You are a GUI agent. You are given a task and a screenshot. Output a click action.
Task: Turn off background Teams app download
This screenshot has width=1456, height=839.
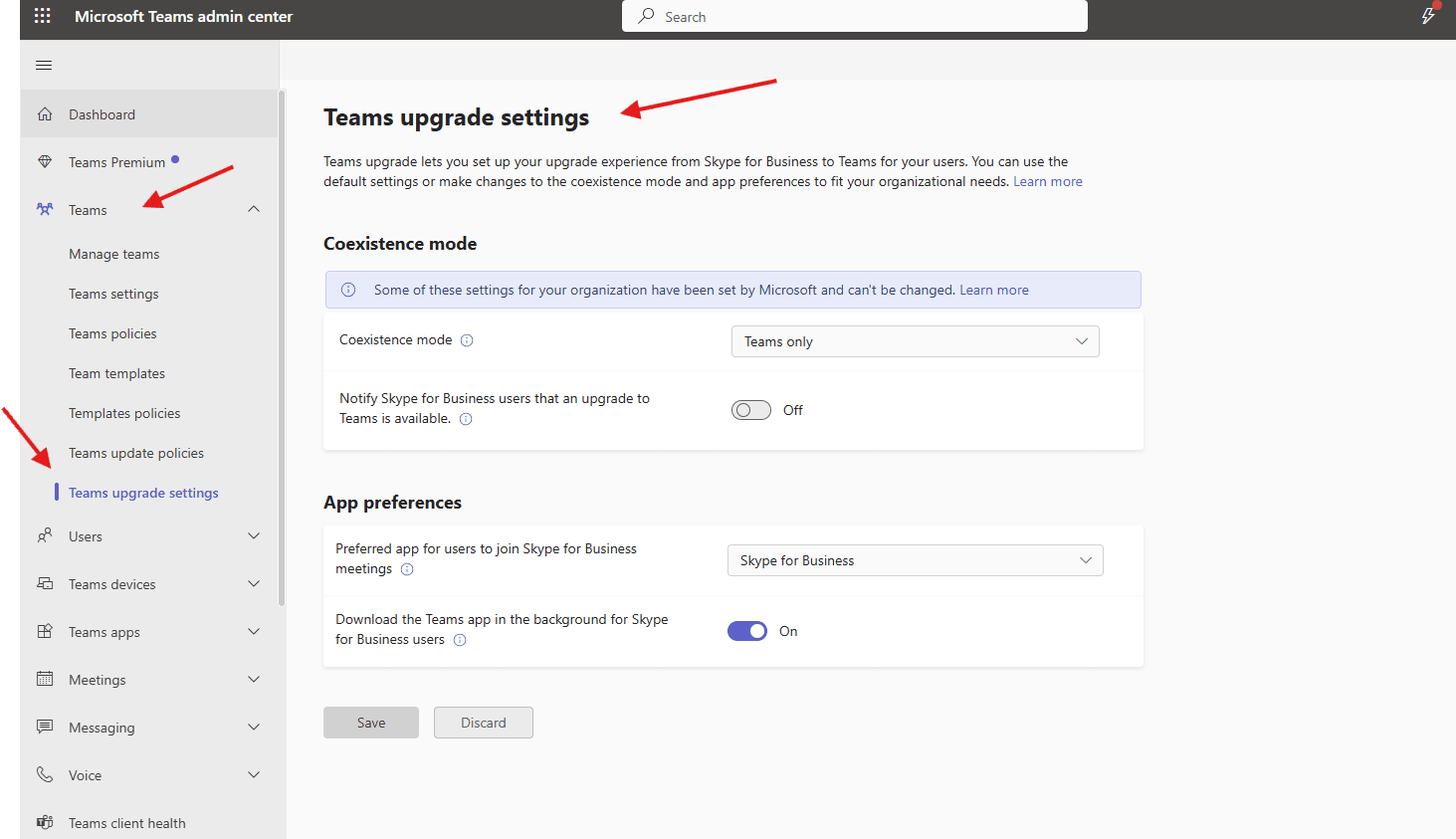(x=747, y=630)
